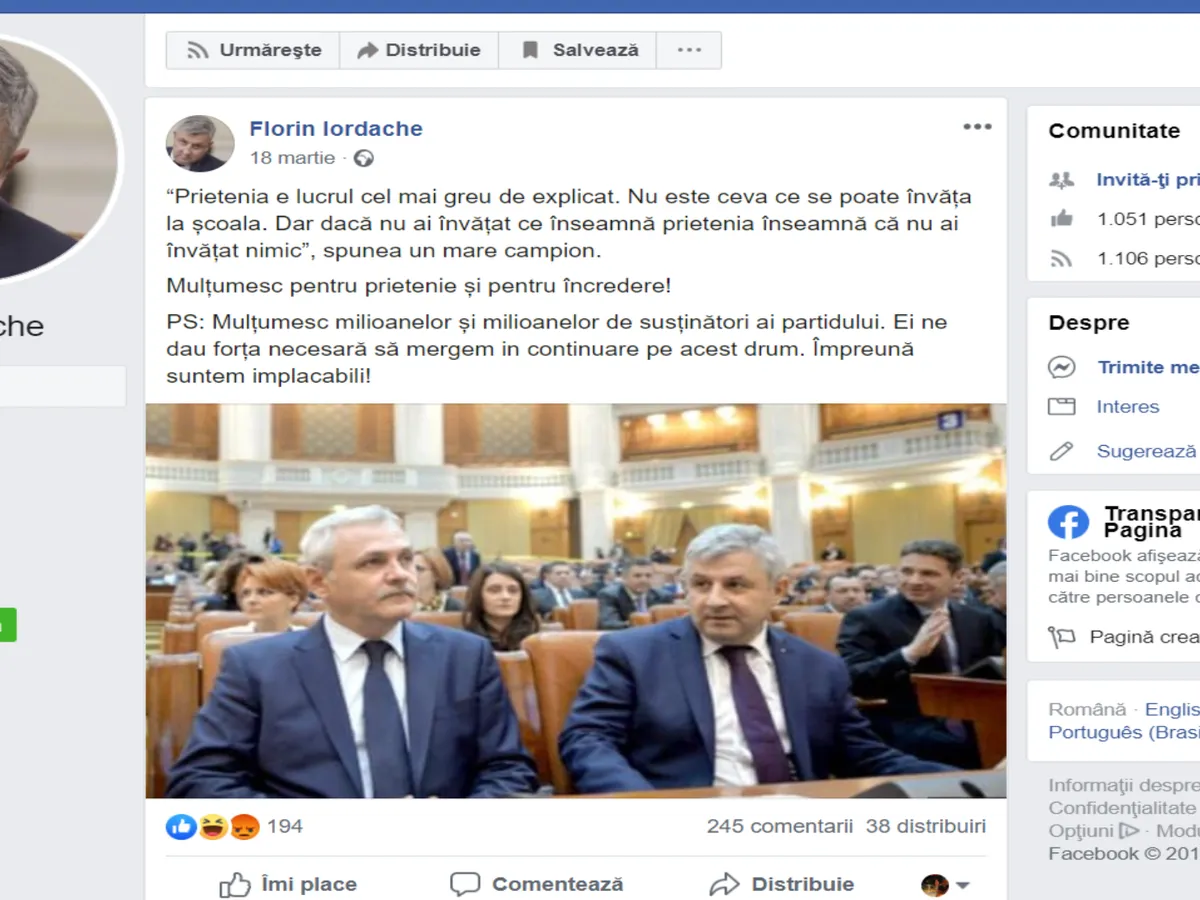Open the 245 comentarii link
Screen dimensions: 1200x900
(780, 826)
